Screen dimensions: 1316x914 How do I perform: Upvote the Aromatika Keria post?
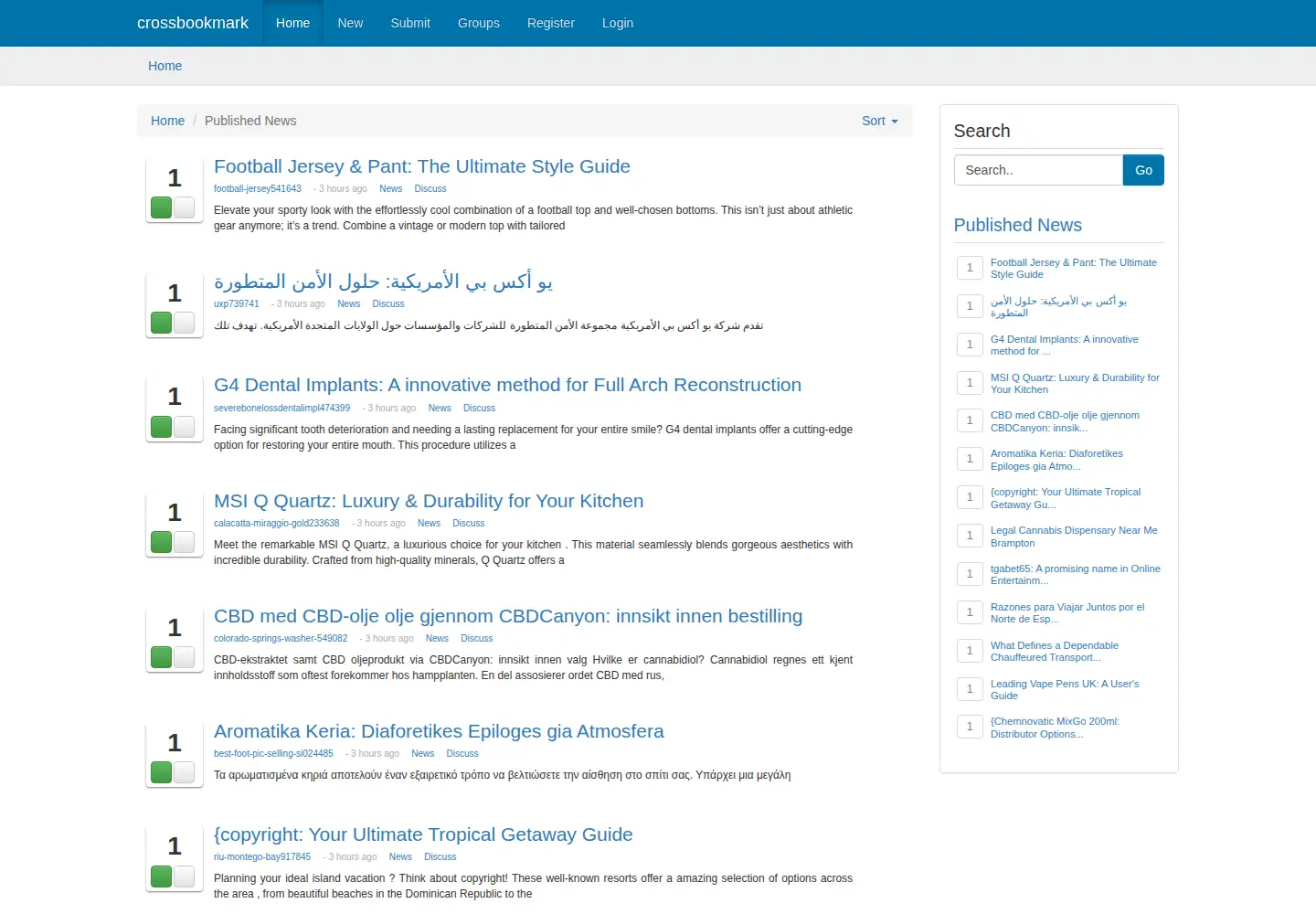[x=162, y=772]
